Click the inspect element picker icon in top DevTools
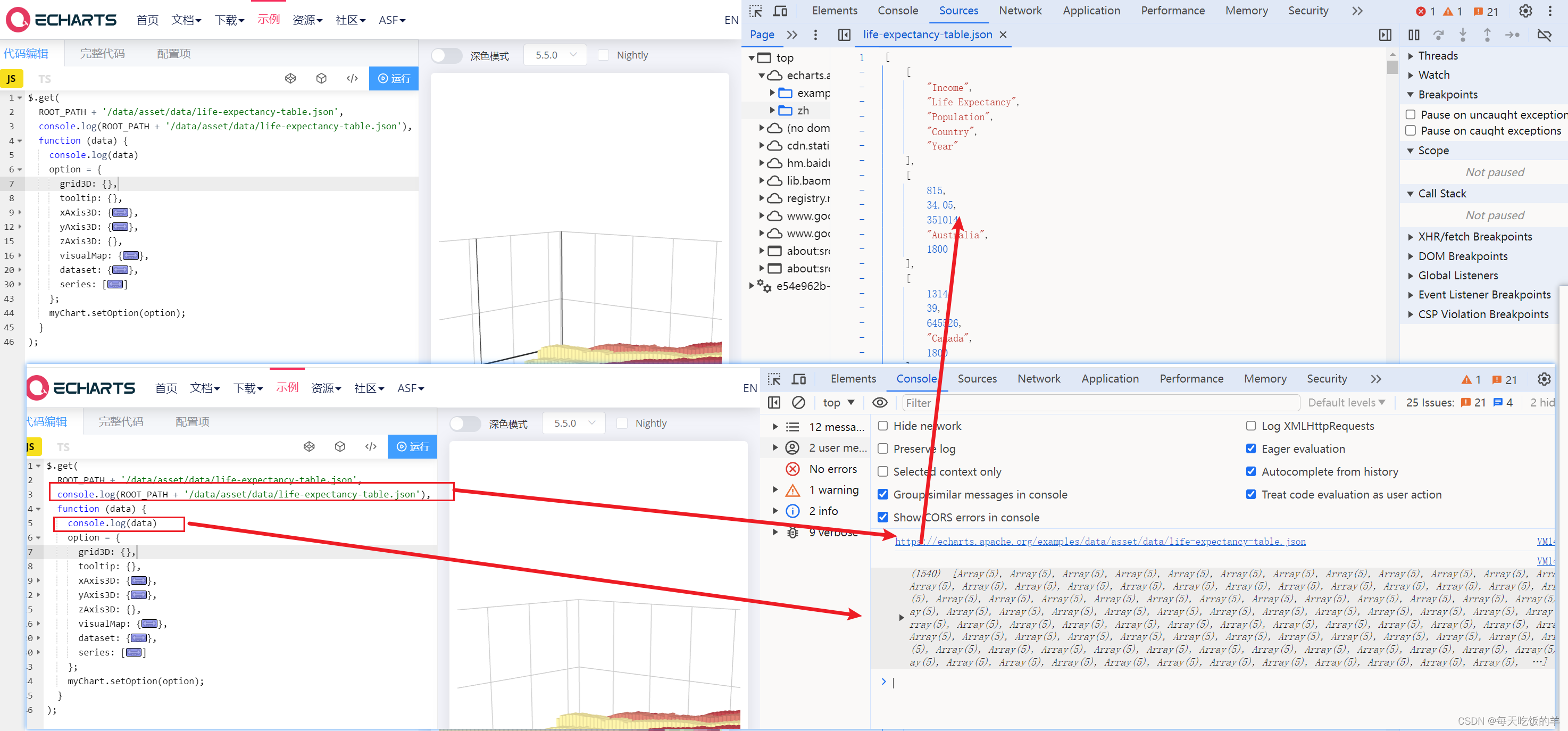This screenshot has height=731, width=1568. pyautogui.click(x=755, y=11)
